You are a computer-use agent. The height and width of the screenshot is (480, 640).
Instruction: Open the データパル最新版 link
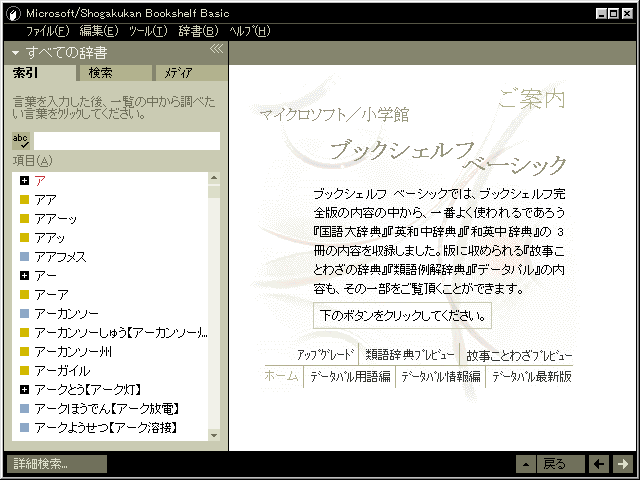pyautogui.click(x=532, y=376)
